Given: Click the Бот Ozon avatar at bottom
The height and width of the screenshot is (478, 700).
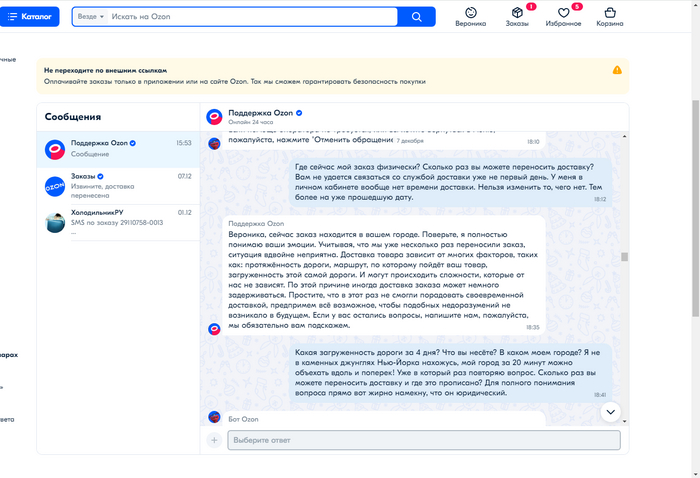Looking at the screenshot, I should coord(214,417).
